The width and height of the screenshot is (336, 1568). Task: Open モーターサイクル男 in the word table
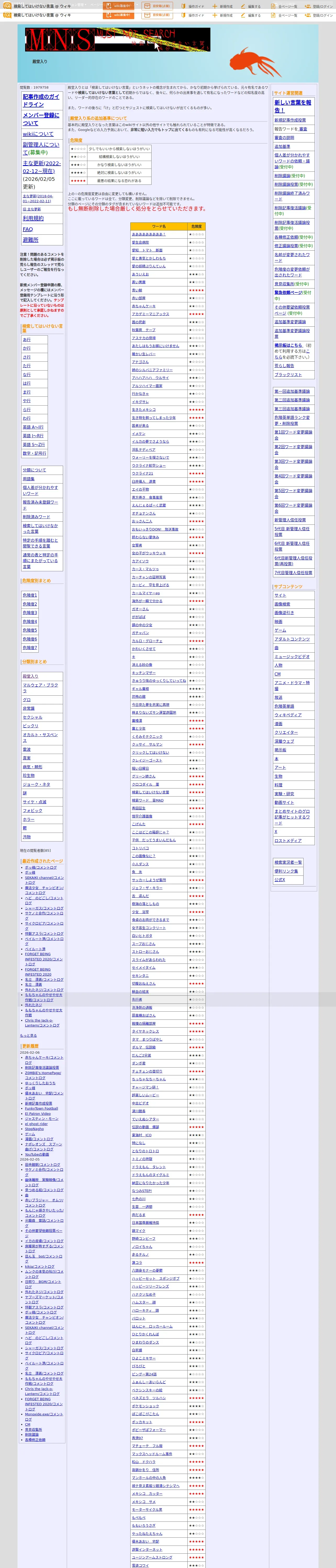click(147, 1509)
